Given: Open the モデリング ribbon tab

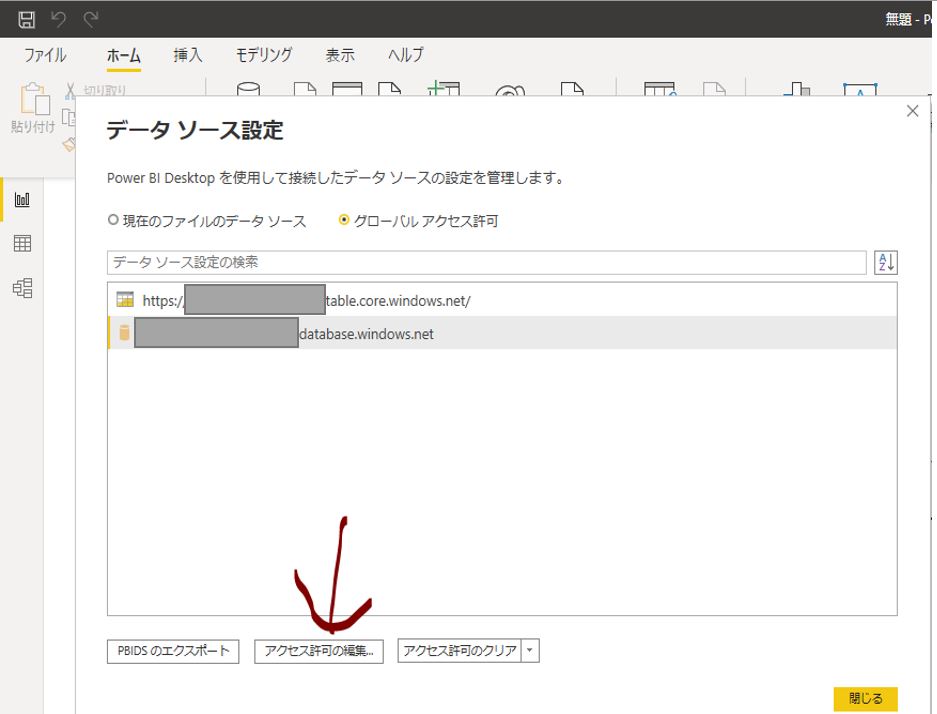Looking at the screenshot, I should pyautogui.click(x=264, y=55).
